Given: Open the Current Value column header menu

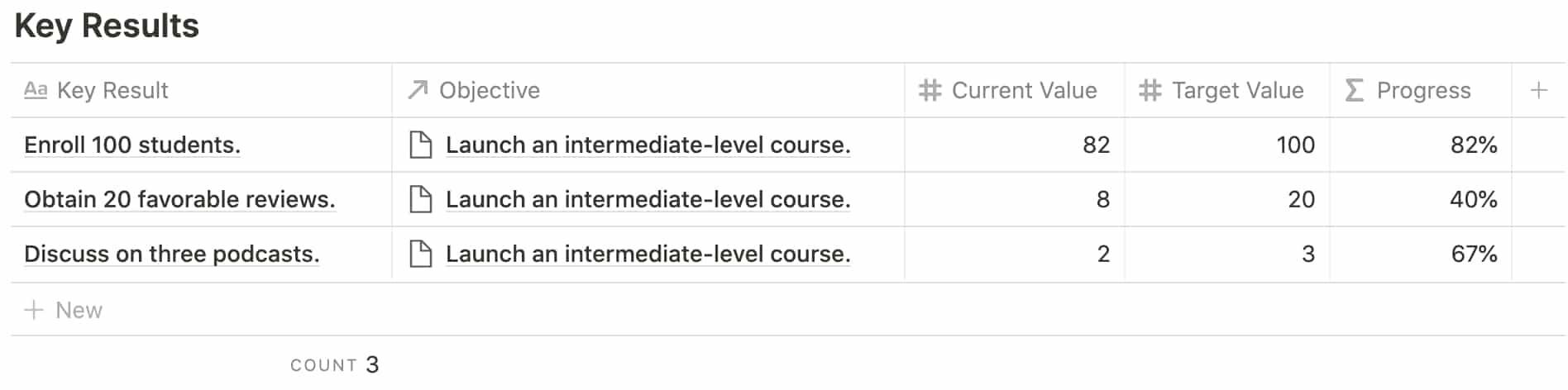Looking at the screenshot, I should point(1015,90).
